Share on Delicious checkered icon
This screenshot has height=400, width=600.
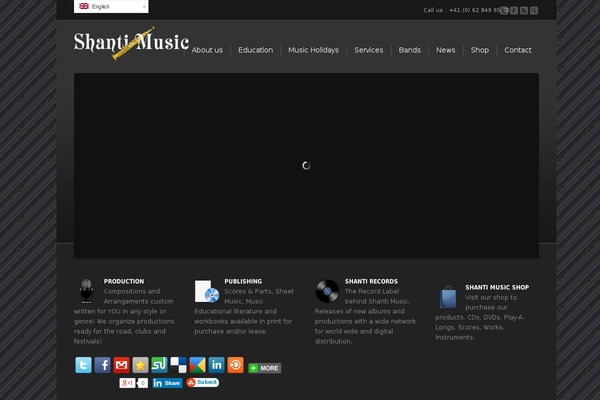(178, 365)
